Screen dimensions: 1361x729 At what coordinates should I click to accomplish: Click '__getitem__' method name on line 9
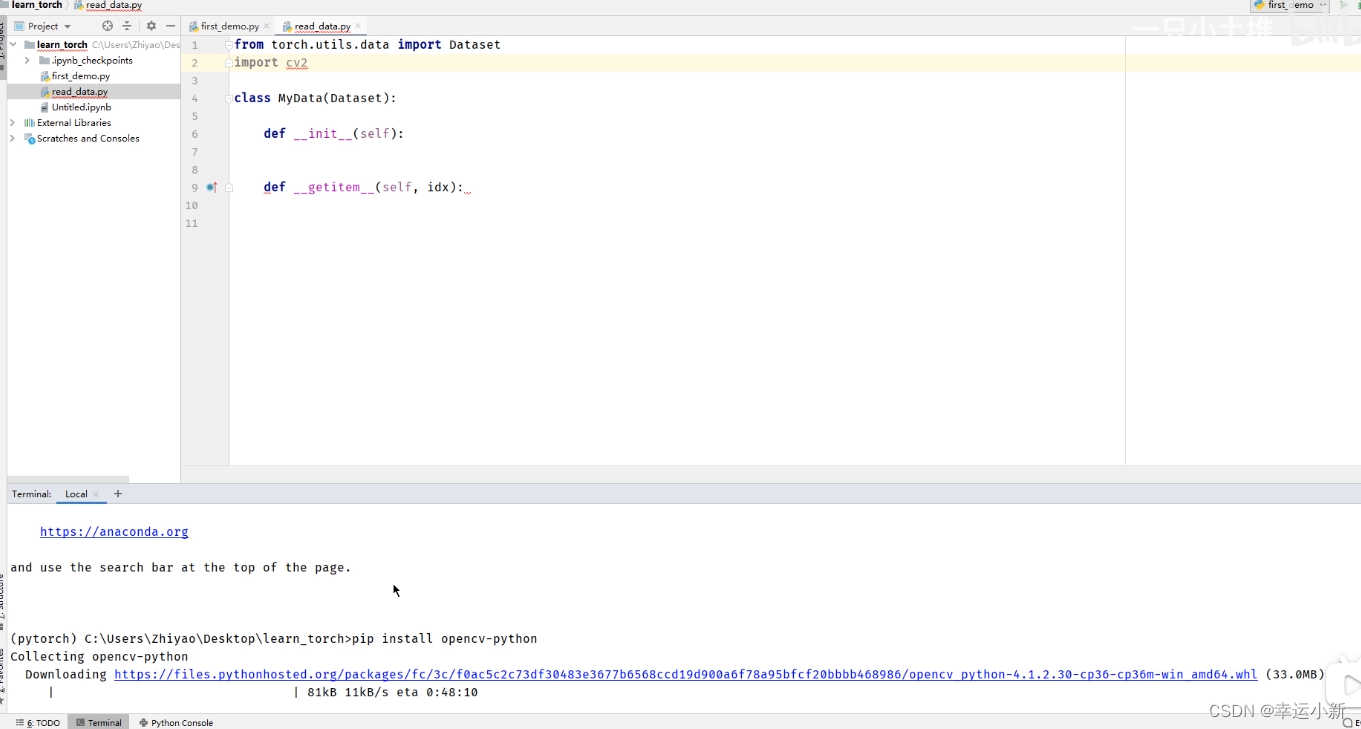333,187
